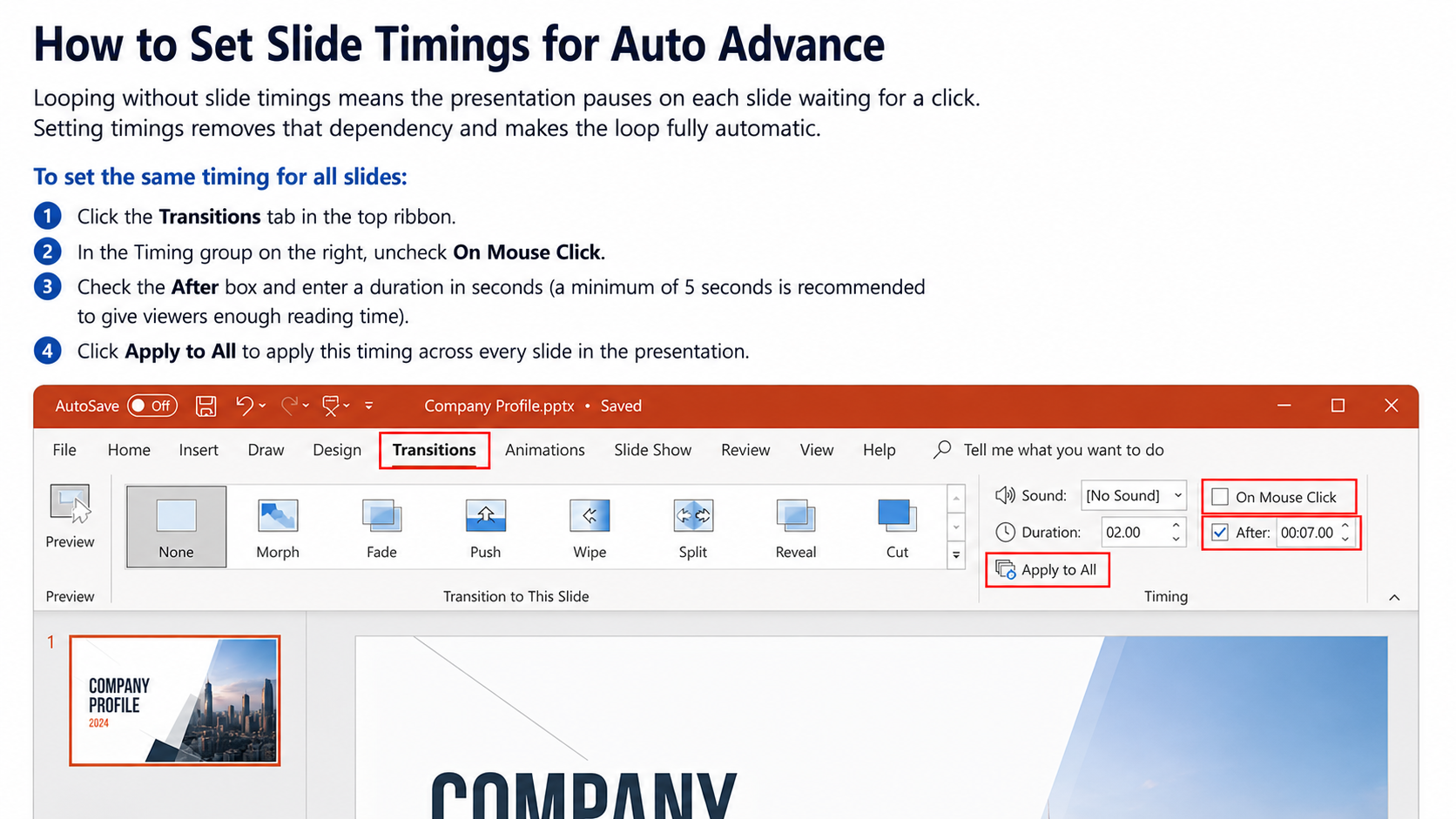Click the Tell me search magnifier icon
Screen dimensions: 1456x819
click(x=942, y=450)
